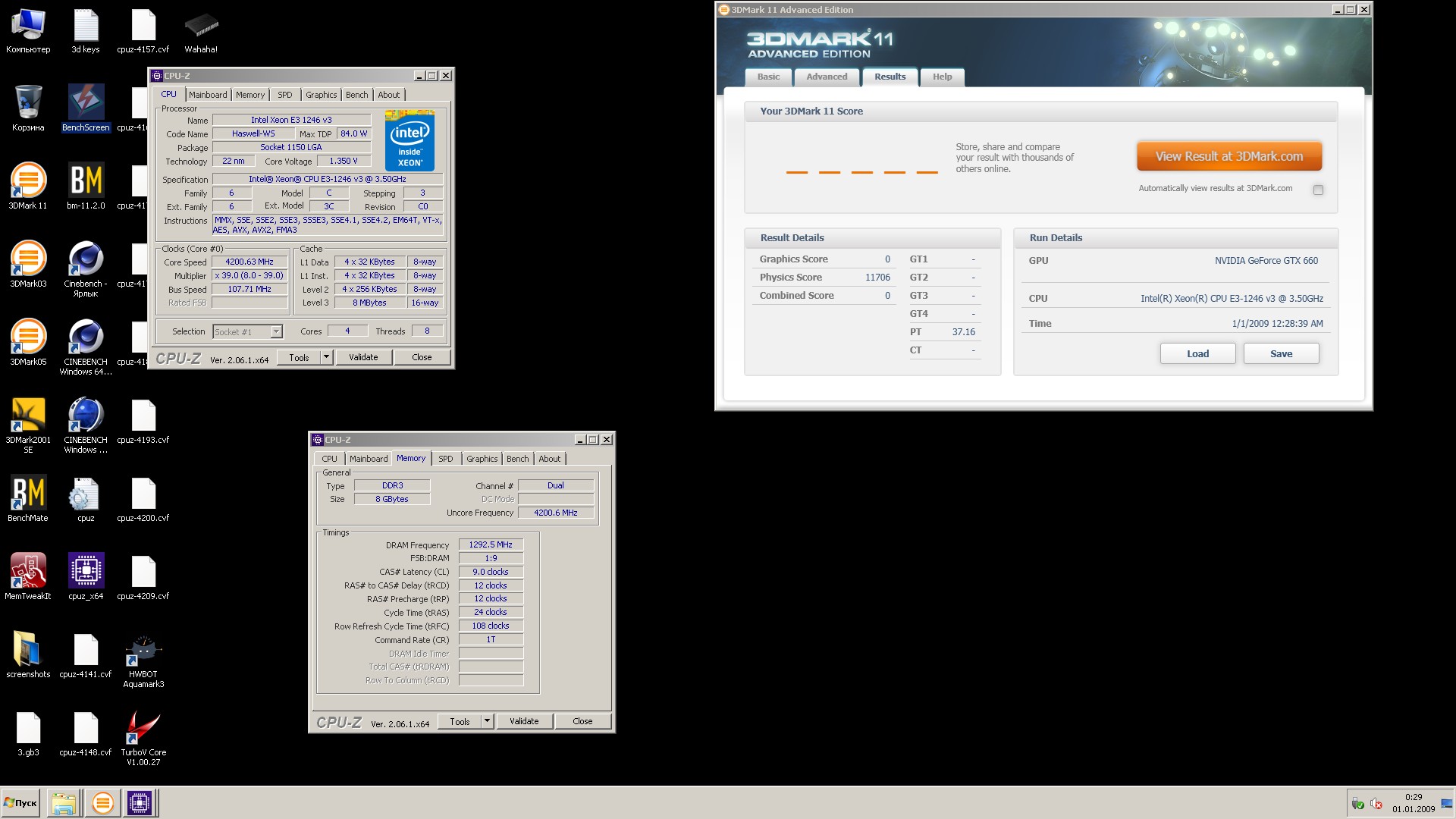
Task: Open Tools dropdown arrow in CPU window
Action: click(326, 357)
